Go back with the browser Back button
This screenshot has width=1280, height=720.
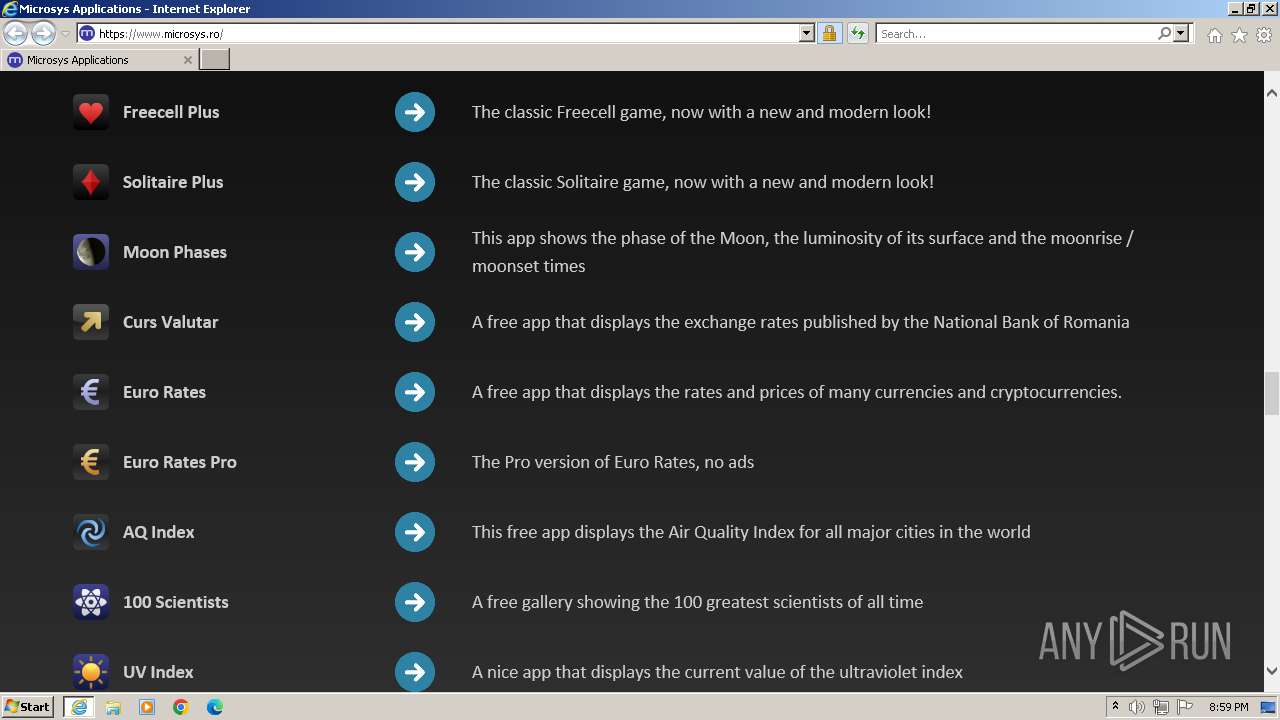(x=16, y=33)
